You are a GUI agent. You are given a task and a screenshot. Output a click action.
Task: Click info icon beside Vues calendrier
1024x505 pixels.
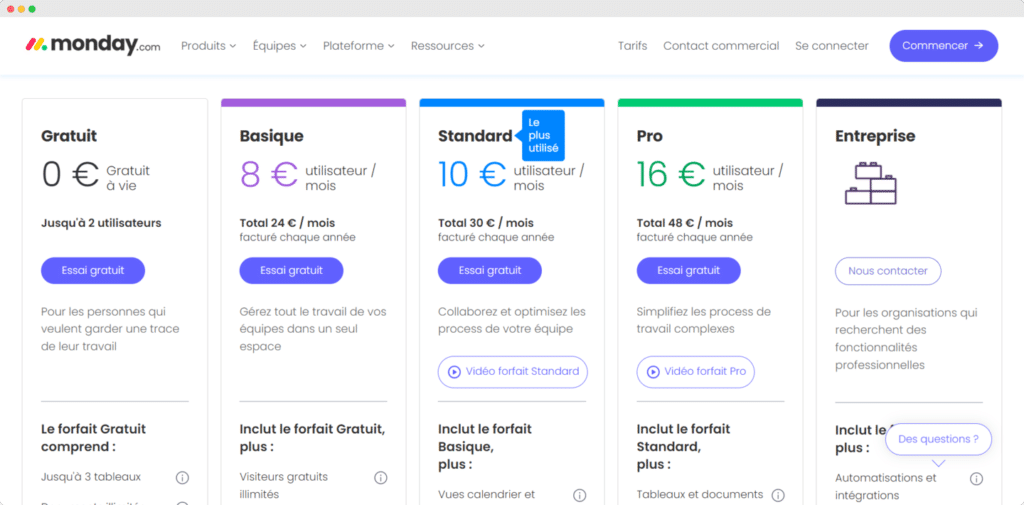pyautogui.click(x=579, y=495)
